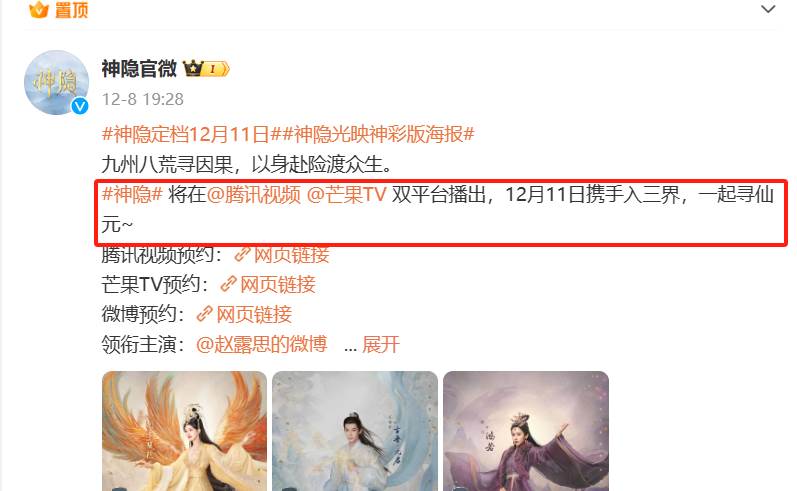Click the crown icon next to 置顶
797x491 pixels.
coord(39,9)
